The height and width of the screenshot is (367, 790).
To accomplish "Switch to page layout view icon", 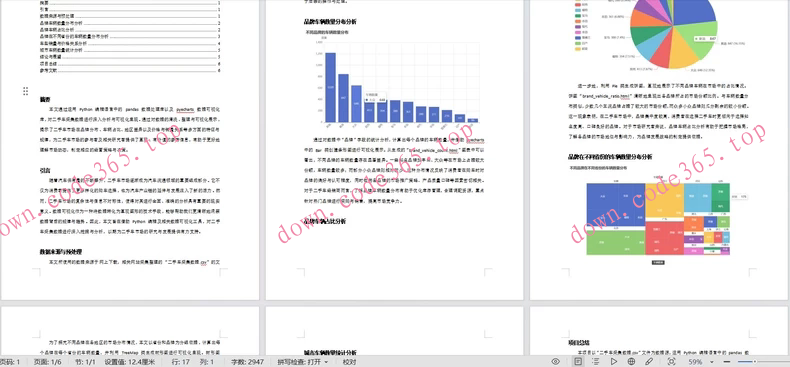I will pos(578,361).
